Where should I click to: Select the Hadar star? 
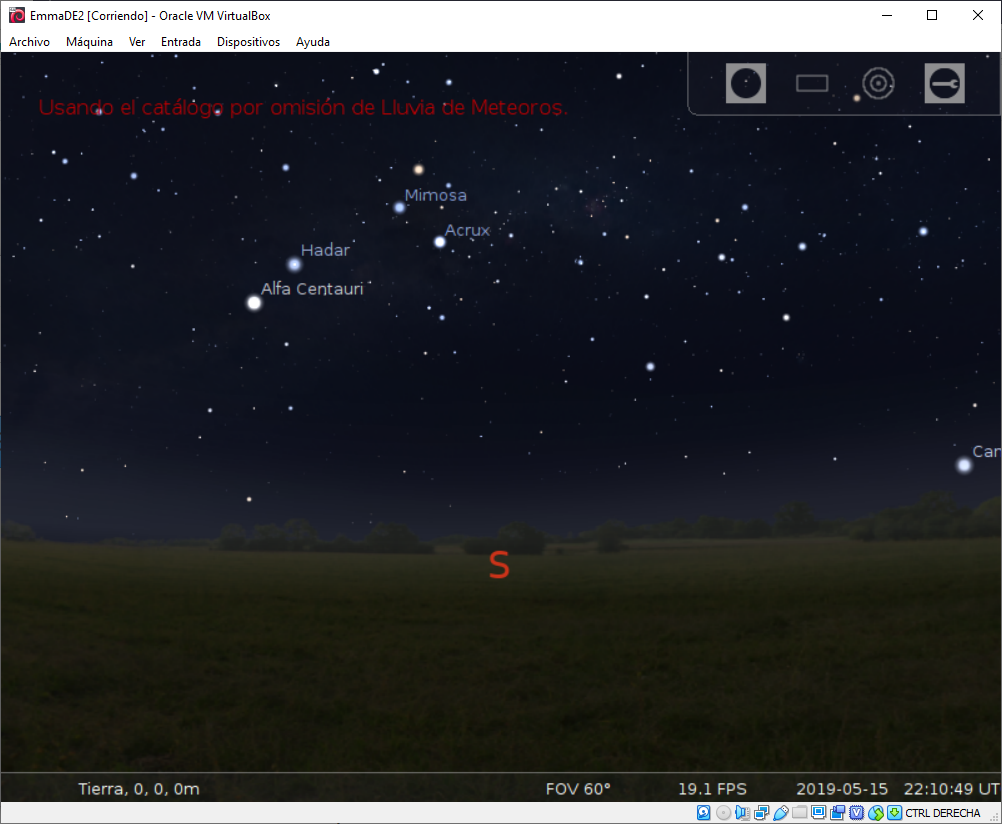[x=294, y=265]
